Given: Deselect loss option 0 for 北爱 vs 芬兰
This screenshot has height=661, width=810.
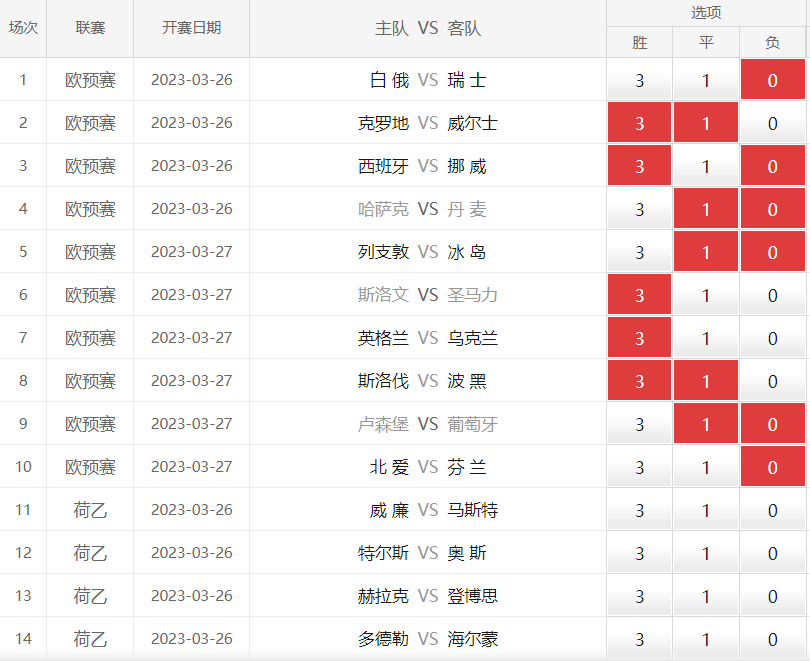Looking at the screenshot, I should point(772,467).
